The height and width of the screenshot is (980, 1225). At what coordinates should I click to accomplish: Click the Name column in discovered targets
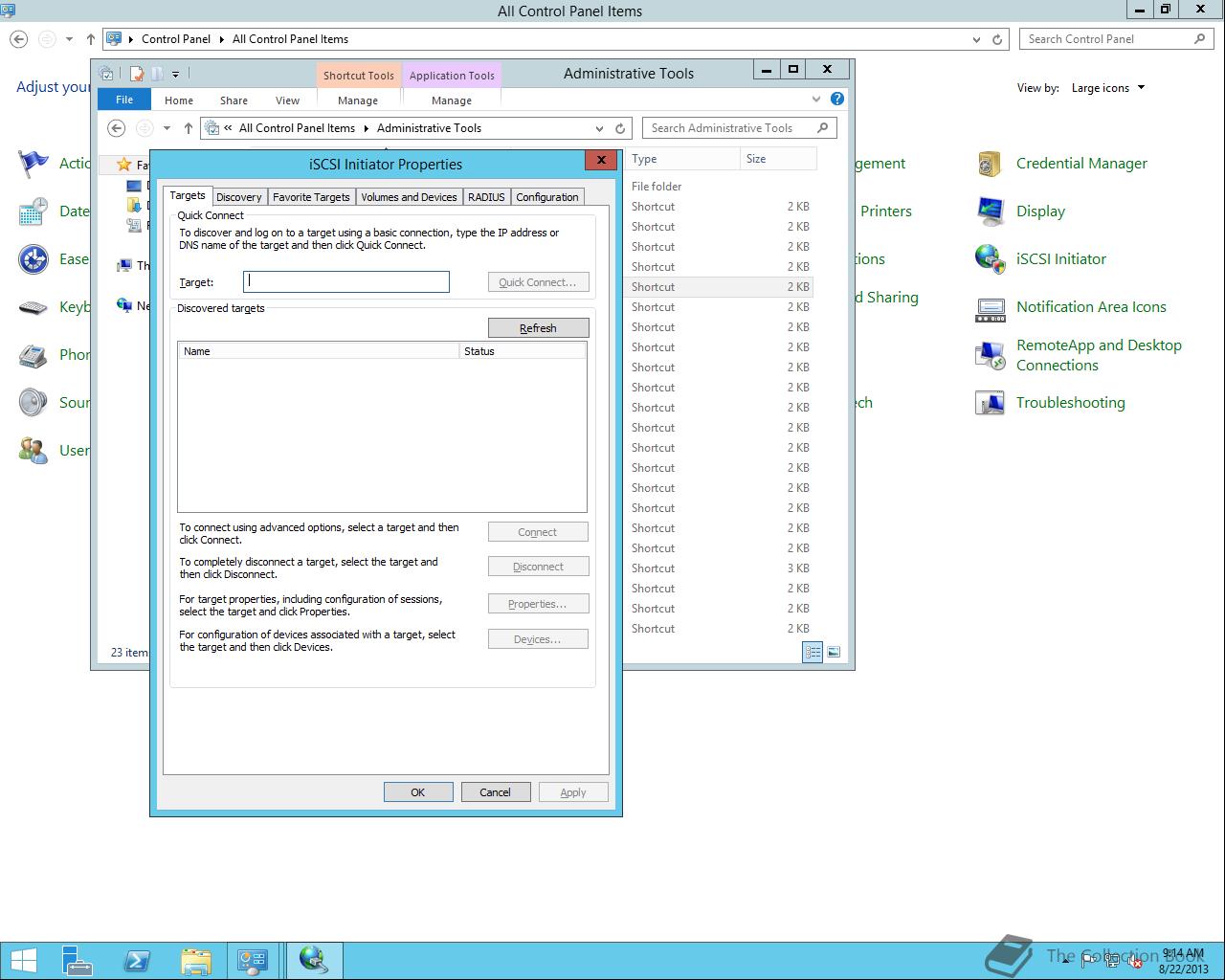[x=319, y=351]
